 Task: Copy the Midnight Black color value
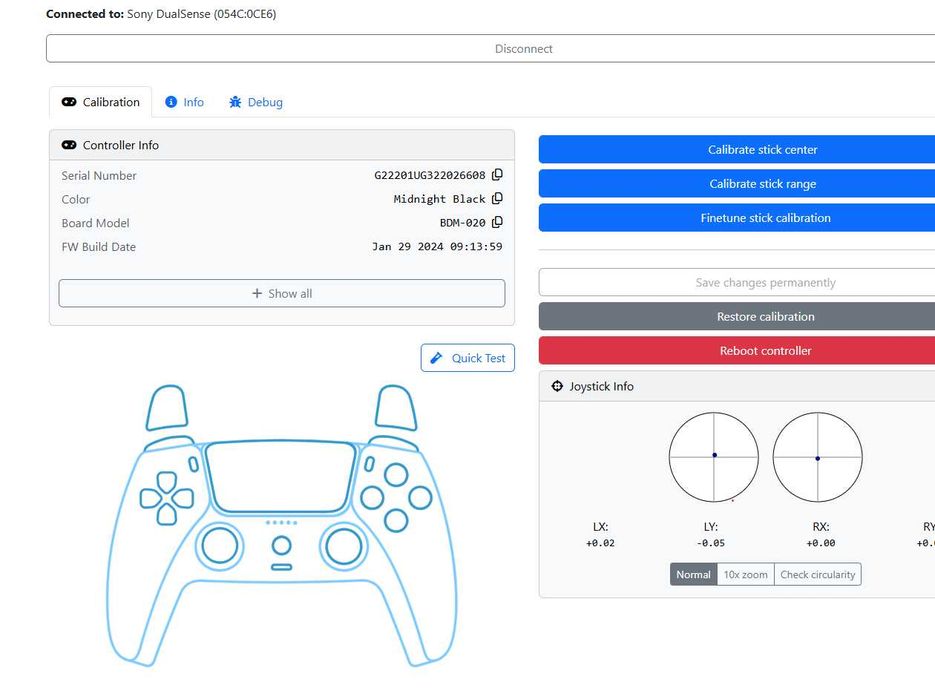[497, 199]
